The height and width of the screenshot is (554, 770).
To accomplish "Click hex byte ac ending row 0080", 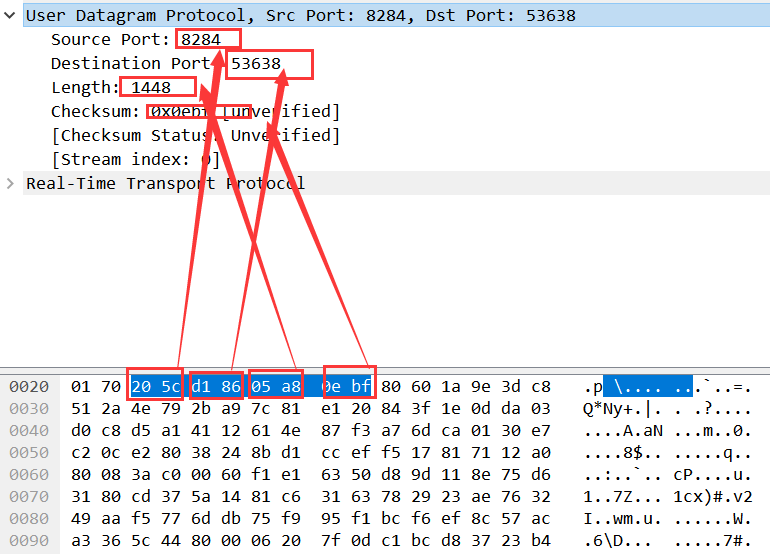I will point(541,519).
